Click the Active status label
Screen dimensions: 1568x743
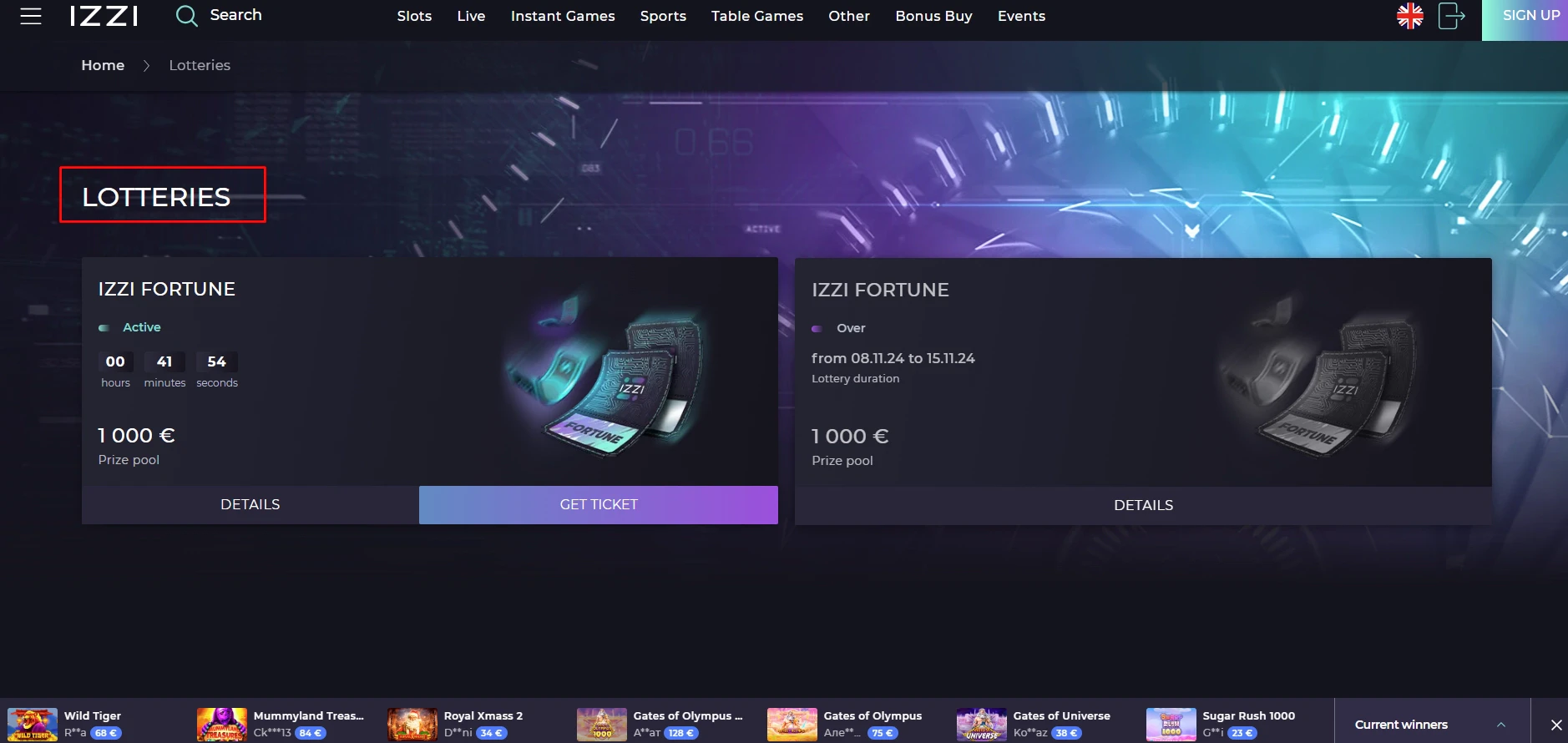coord(141,327)
